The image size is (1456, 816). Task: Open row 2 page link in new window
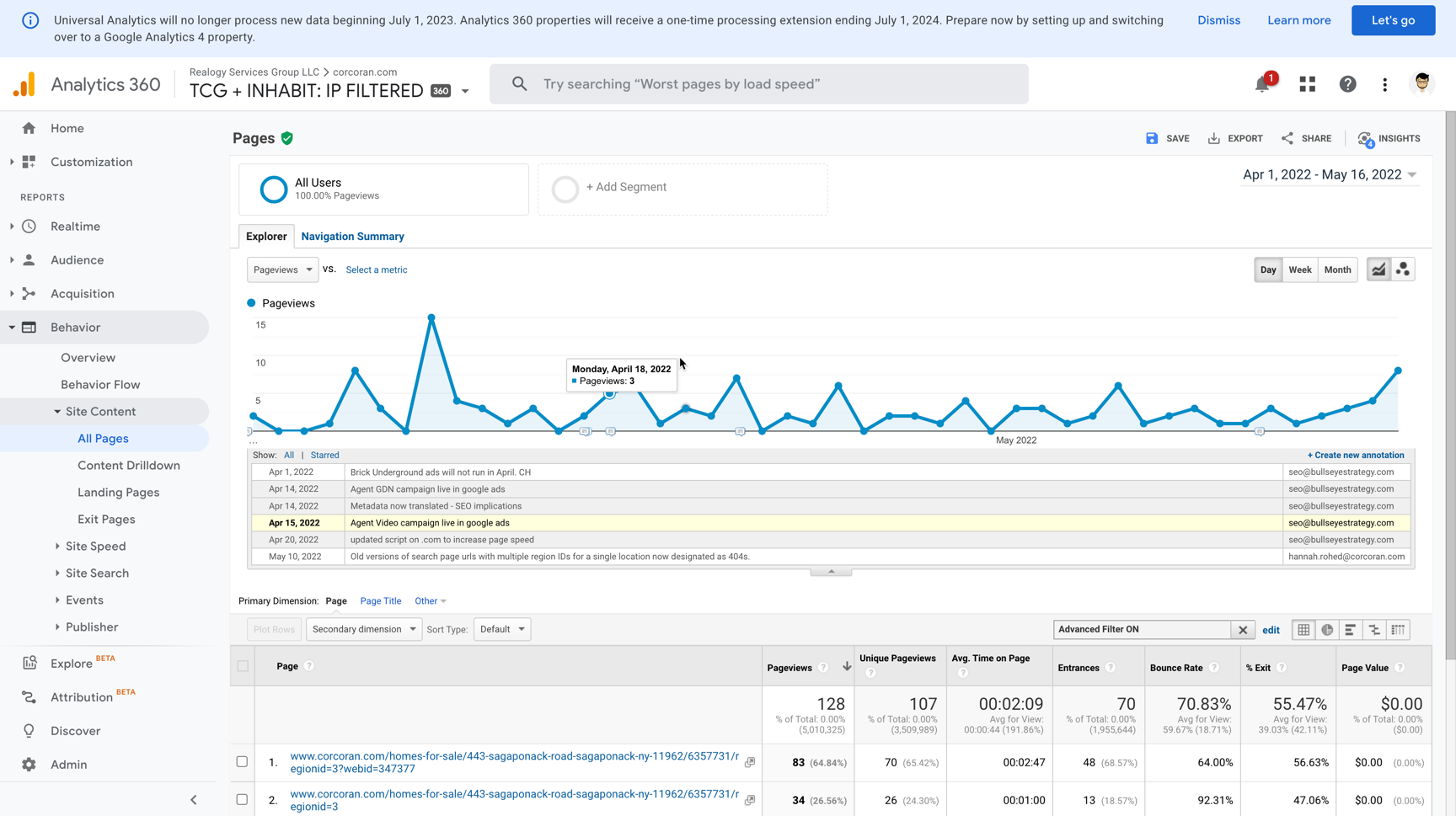pos(750,800)
